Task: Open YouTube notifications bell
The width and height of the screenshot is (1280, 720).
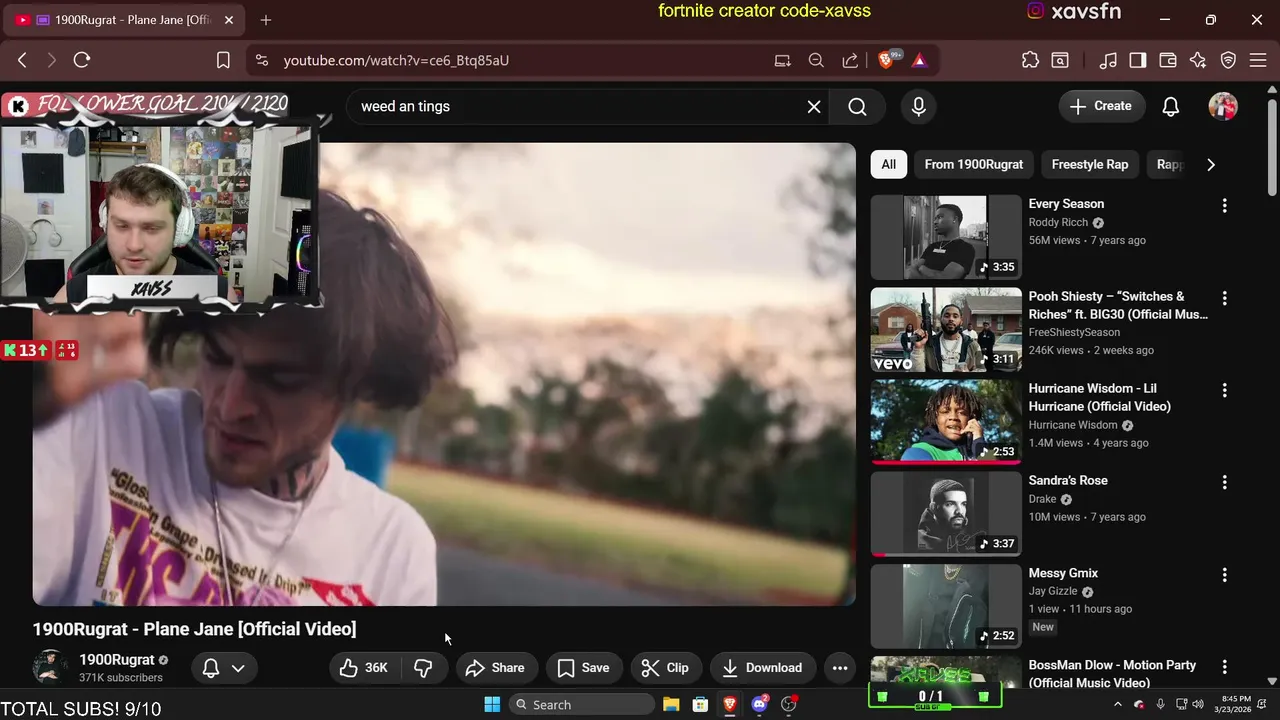Action: (1171, 106)
